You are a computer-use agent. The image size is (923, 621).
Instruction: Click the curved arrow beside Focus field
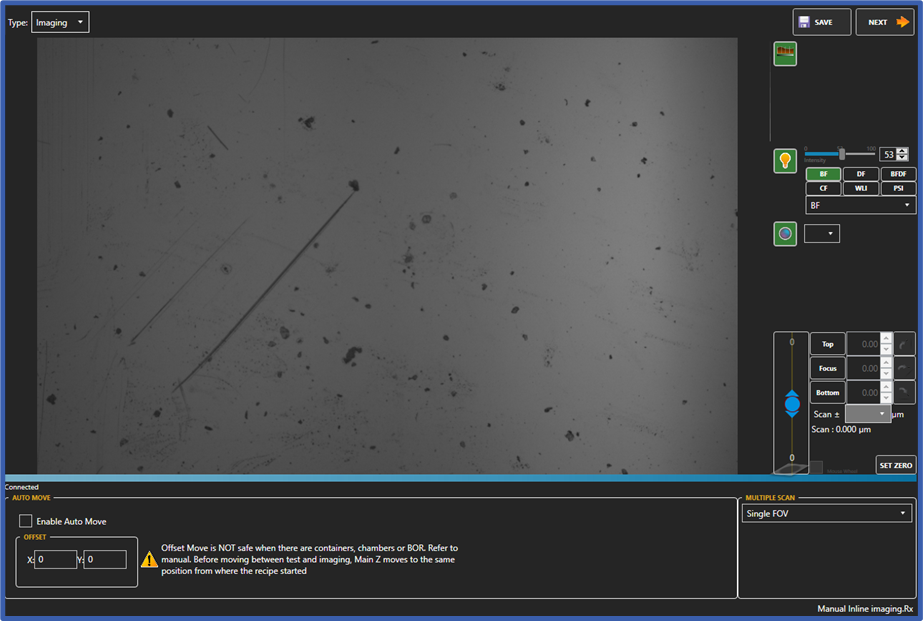pyautogui.click(x=905, y=368)
